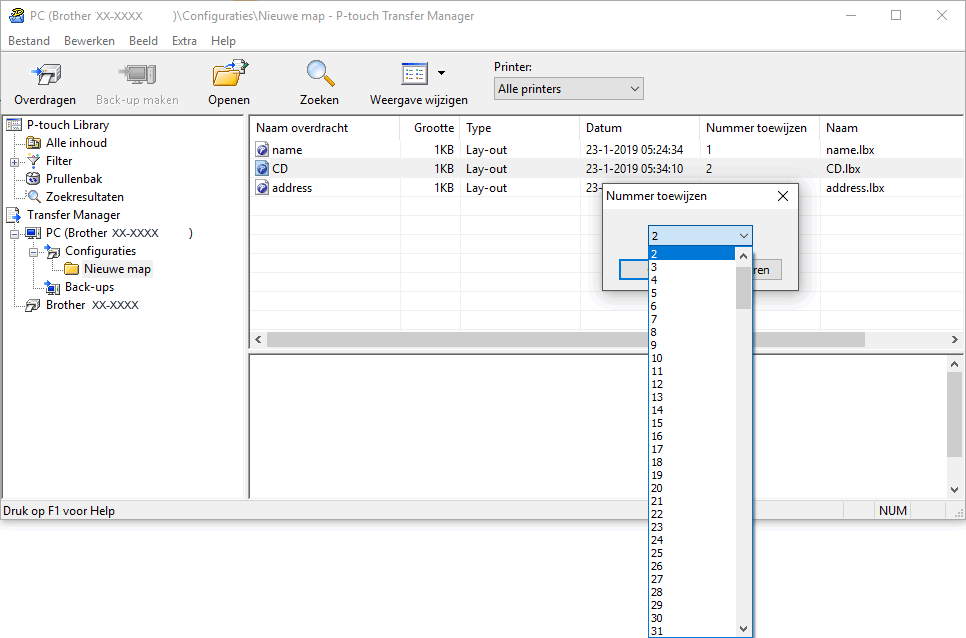Open the Help menu
The height and width of the screenshot is (638, 966).
223,41
